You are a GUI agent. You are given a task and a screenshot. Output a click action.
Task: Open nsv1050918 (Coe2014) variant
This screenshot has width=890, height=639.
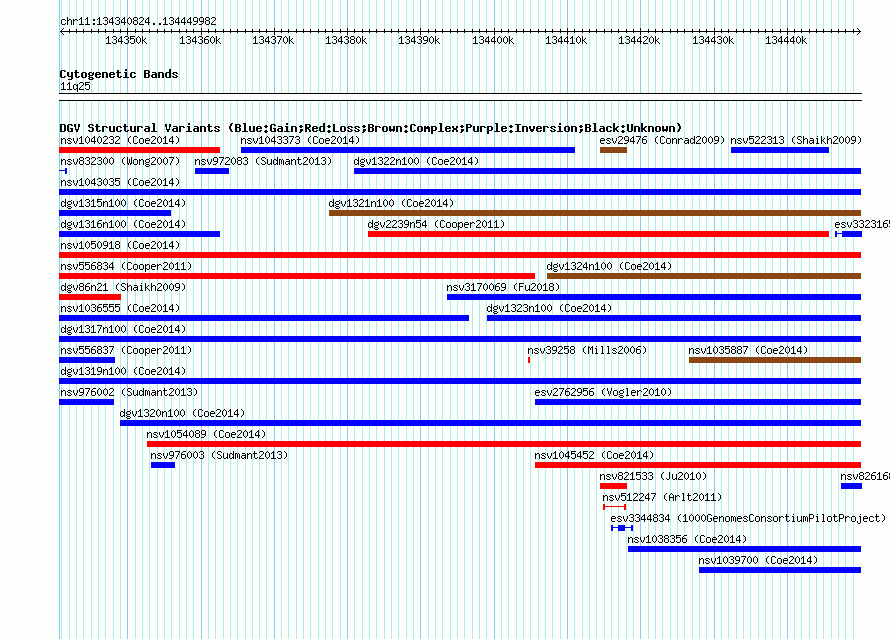(x=120, y=245)
